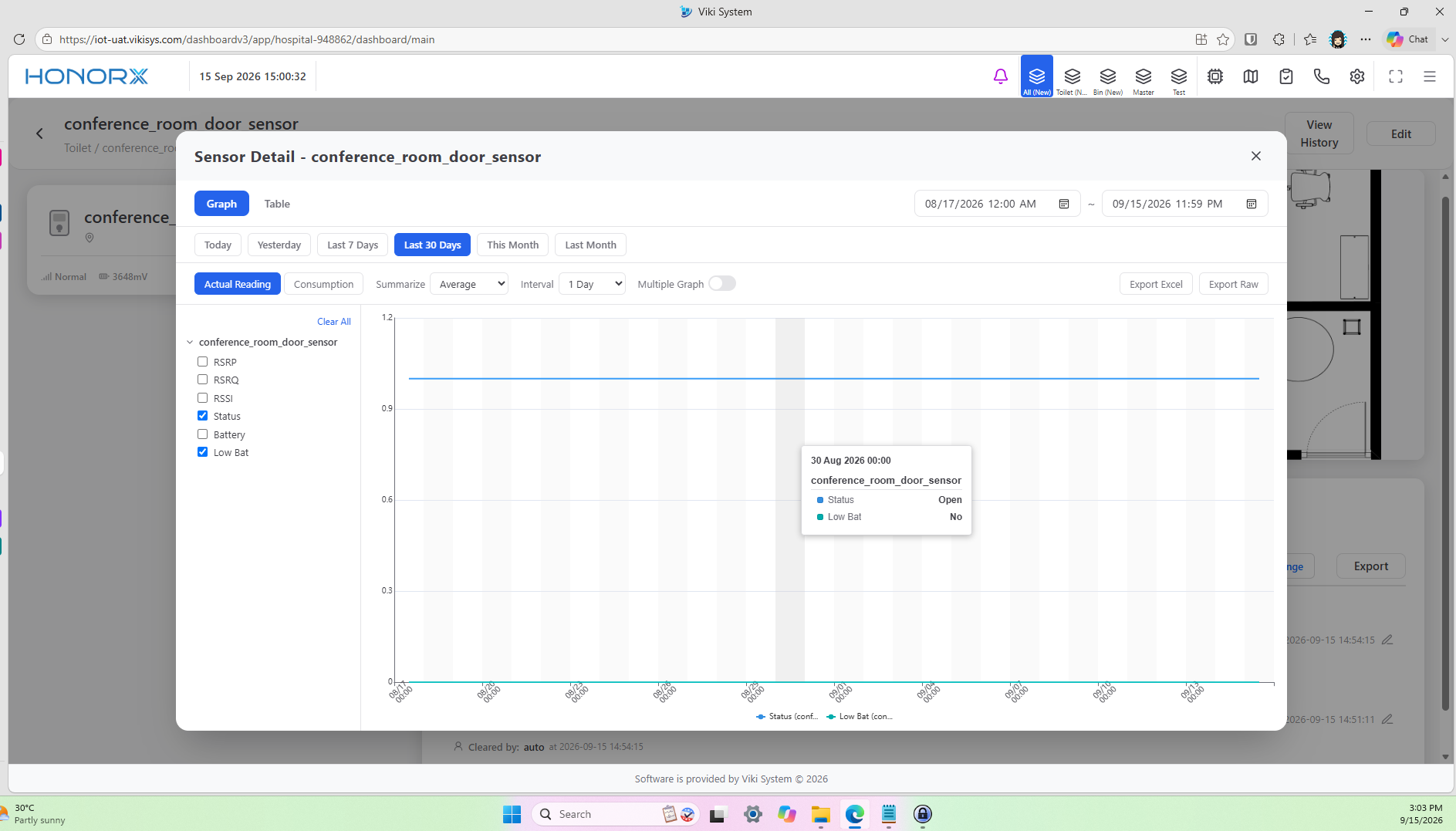This screenshot has width=1456, height=831.
Task: Select the Master layer icon
Action: [x=1144, y=76]
